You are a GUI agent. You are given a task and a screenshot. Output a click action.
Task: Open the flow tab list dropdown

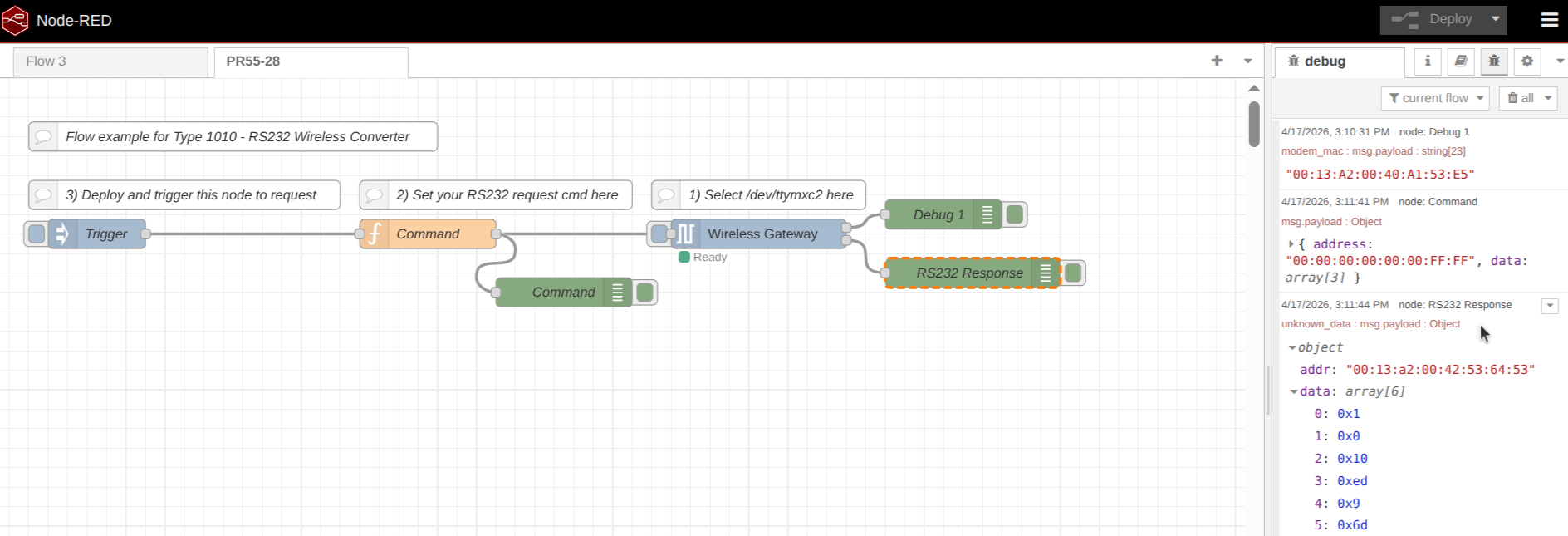point(1247,61)
